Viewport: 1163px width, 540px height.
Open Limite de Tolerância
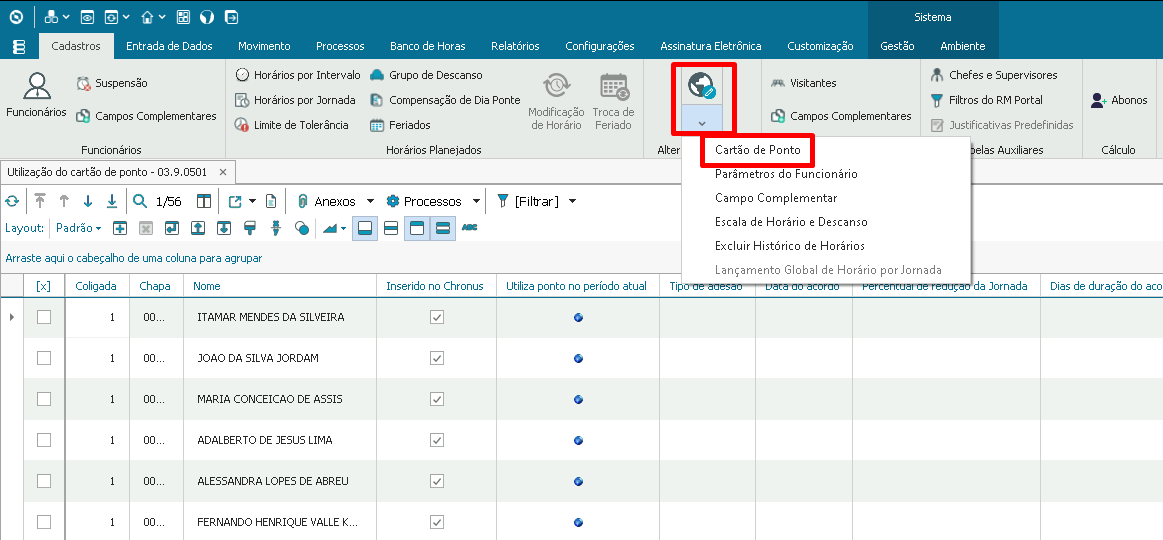[x=291, y=125]
